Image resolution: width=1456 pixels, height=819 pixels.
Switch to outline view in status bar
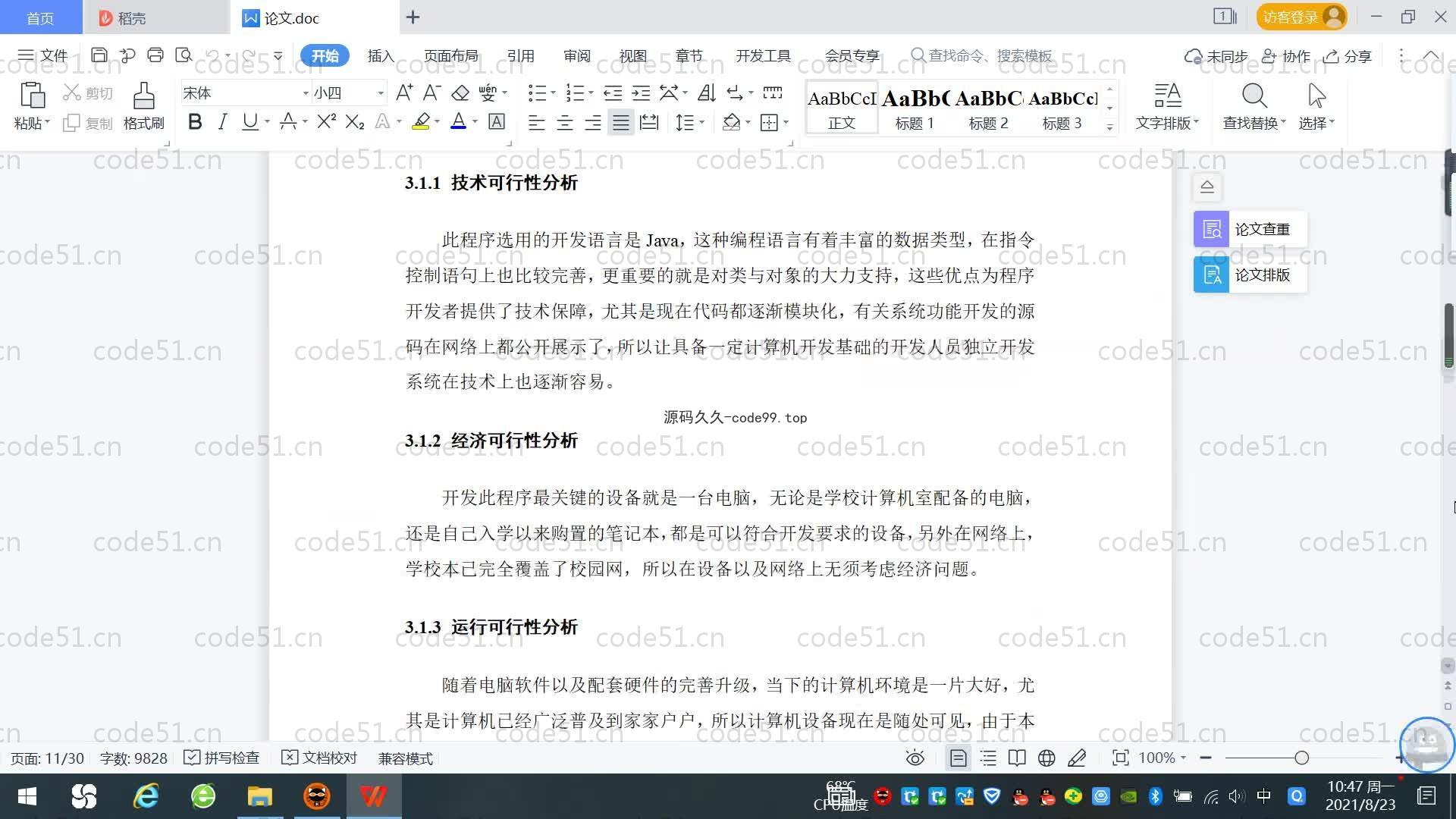tap(988, 758)
